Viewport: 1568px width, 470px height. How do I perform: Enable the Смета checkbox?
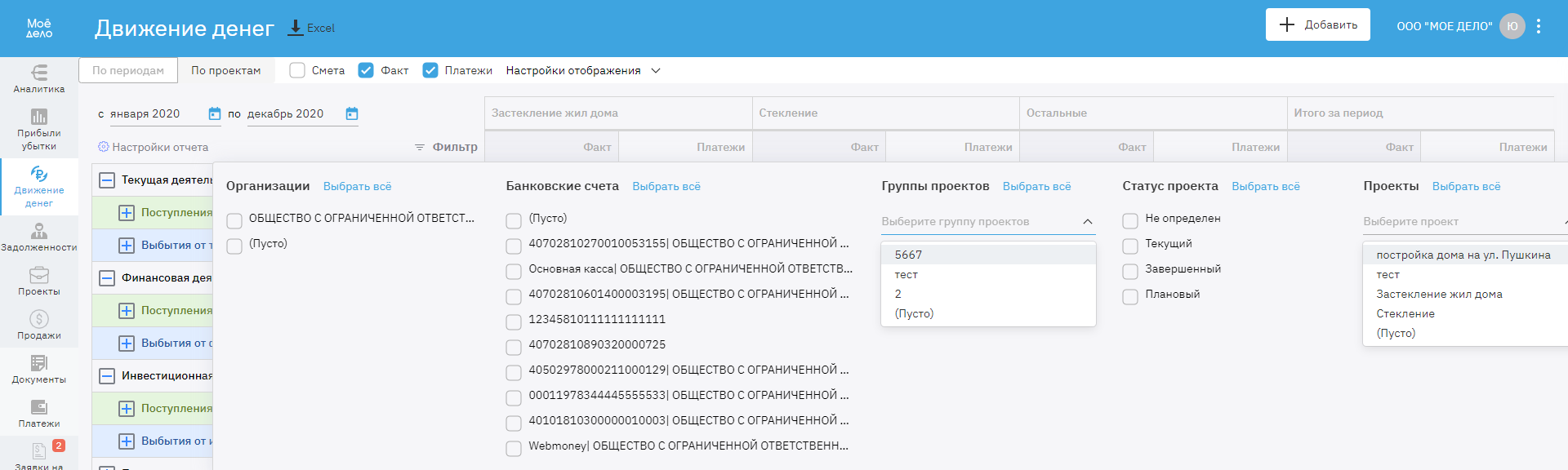click(x=297, y=71)
